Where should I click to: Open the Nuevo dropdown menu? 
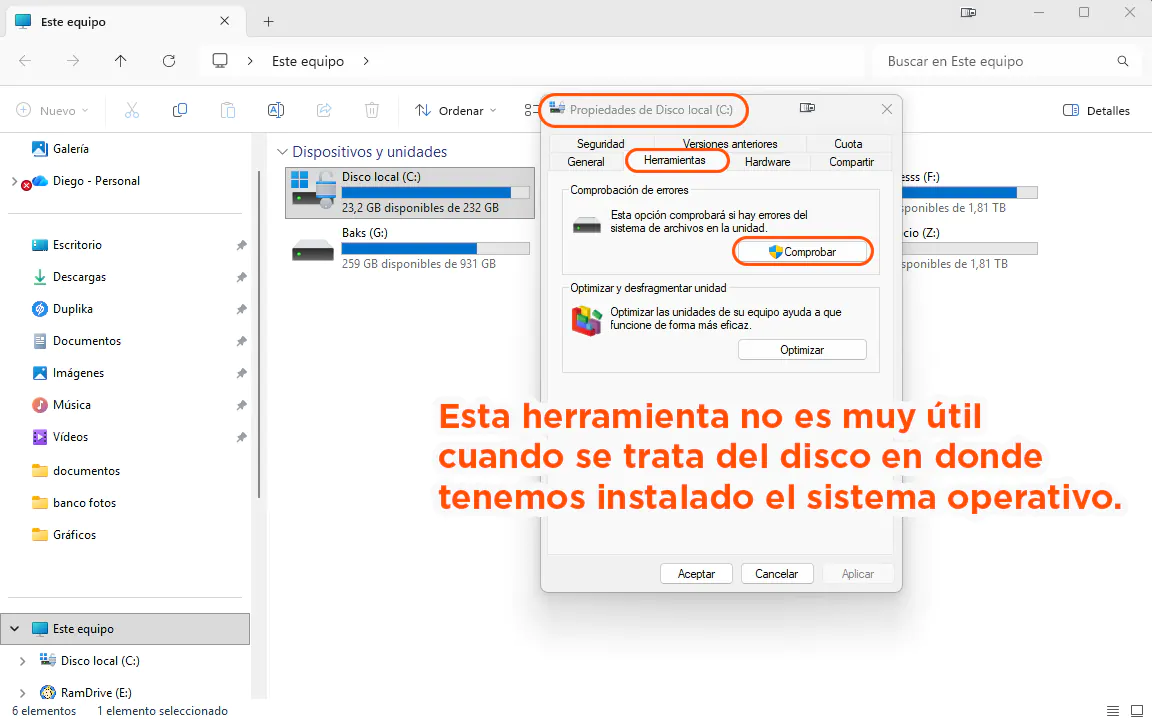coord(51,110)
